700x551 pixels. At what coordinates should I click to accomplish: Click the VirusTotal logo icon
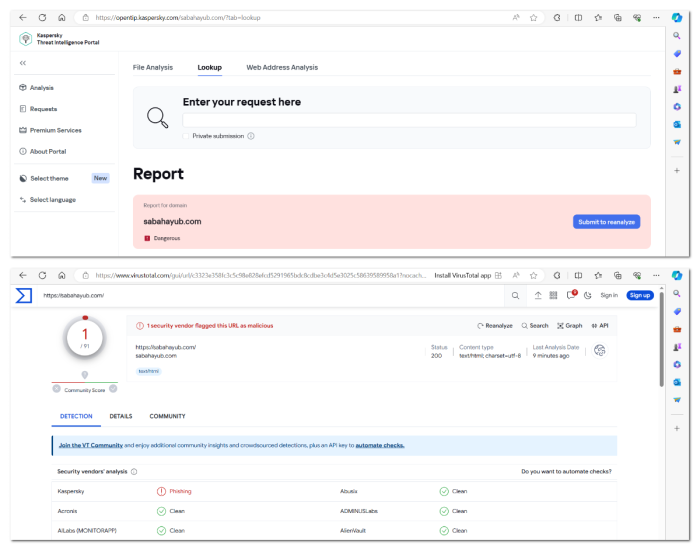click(x=24, y=295)
